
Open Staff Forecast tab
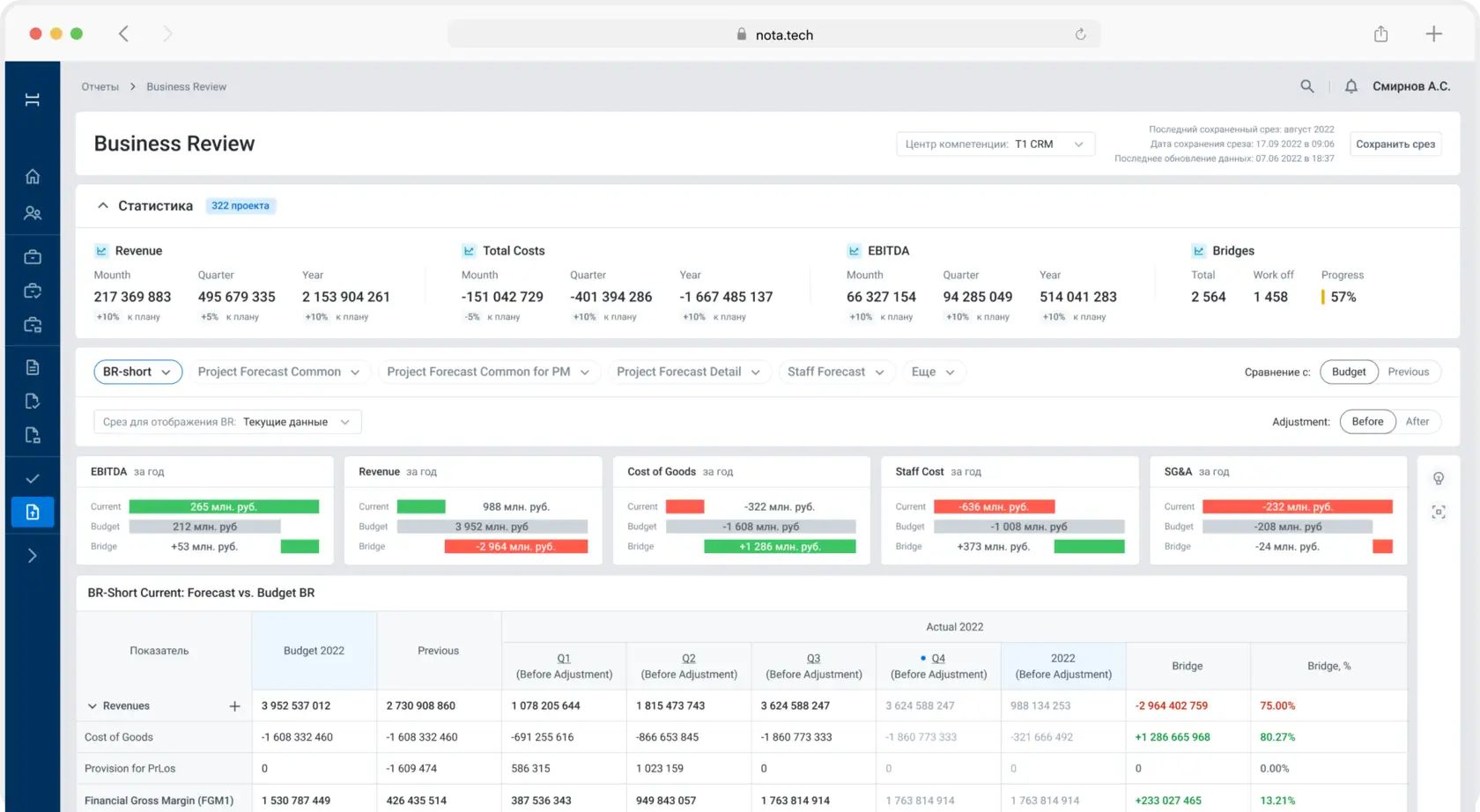point(835,372)
